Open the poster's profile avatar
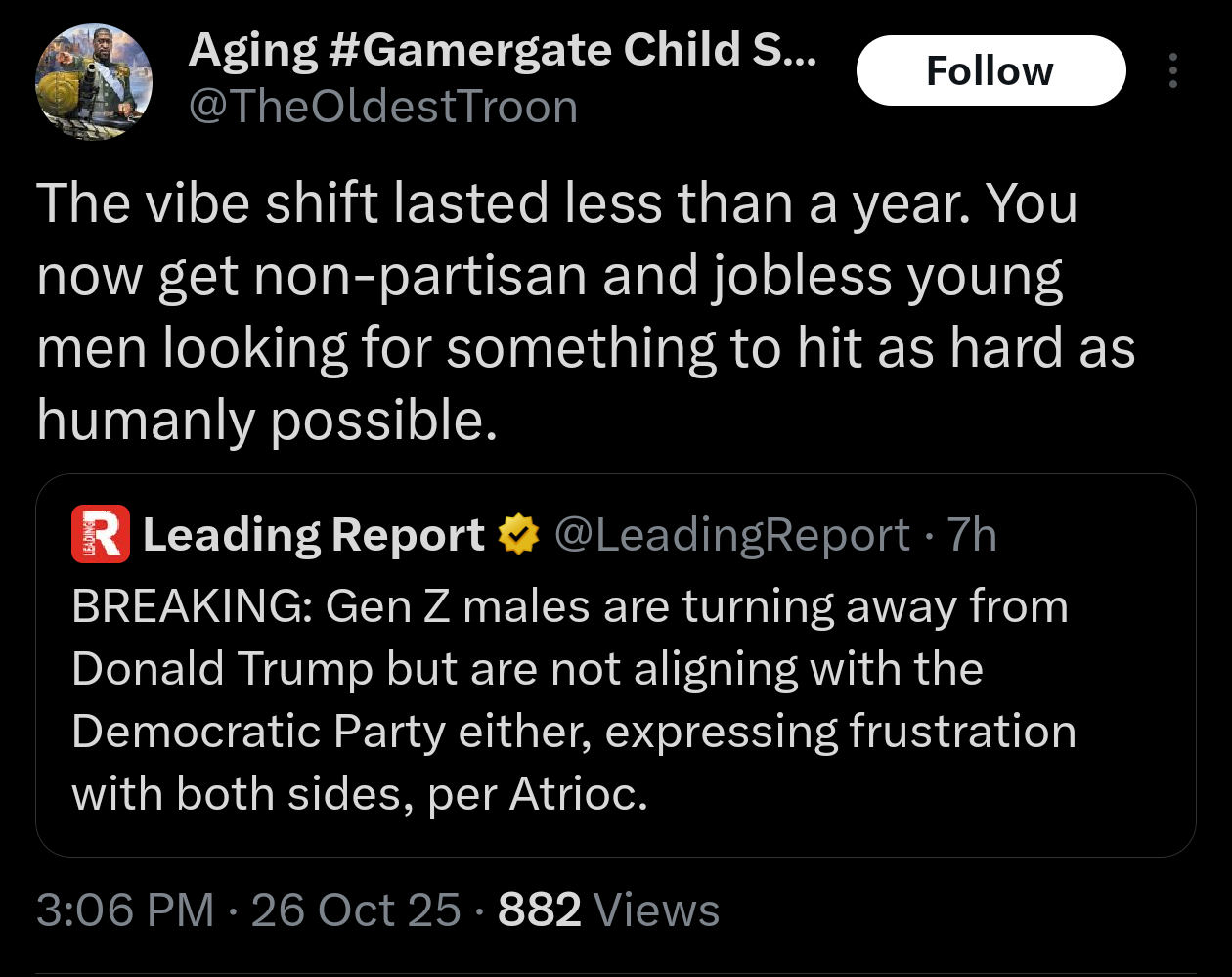 (94, 82)
